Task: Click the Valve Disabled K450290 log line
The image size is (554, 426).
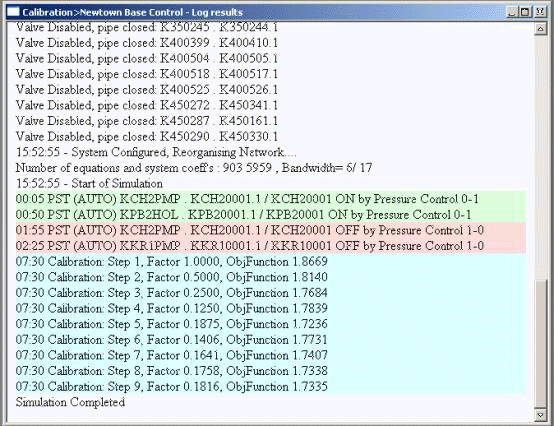Action: pos(147,136)
